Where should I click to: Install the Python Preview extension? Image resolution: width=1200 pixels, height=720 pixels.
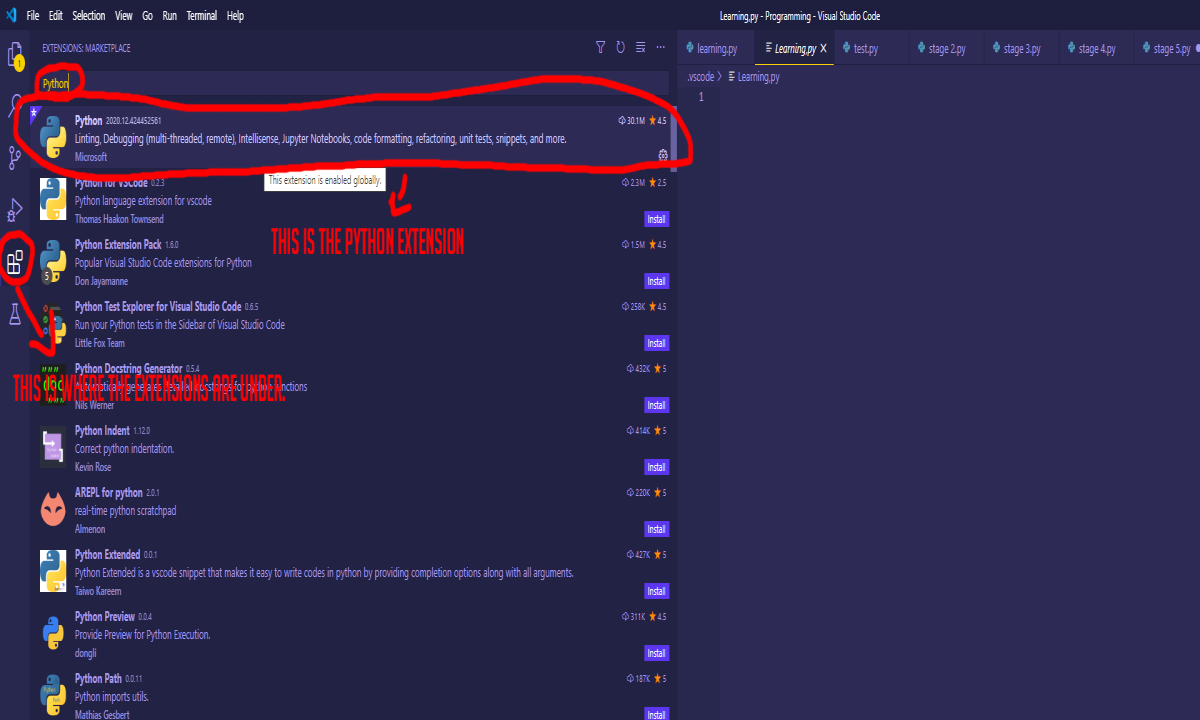[656, 653]
